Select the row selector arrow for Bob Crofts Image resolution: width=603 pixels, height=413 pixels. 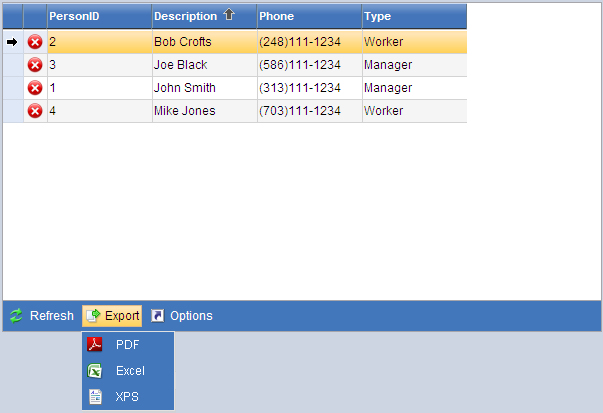point(12,42)
